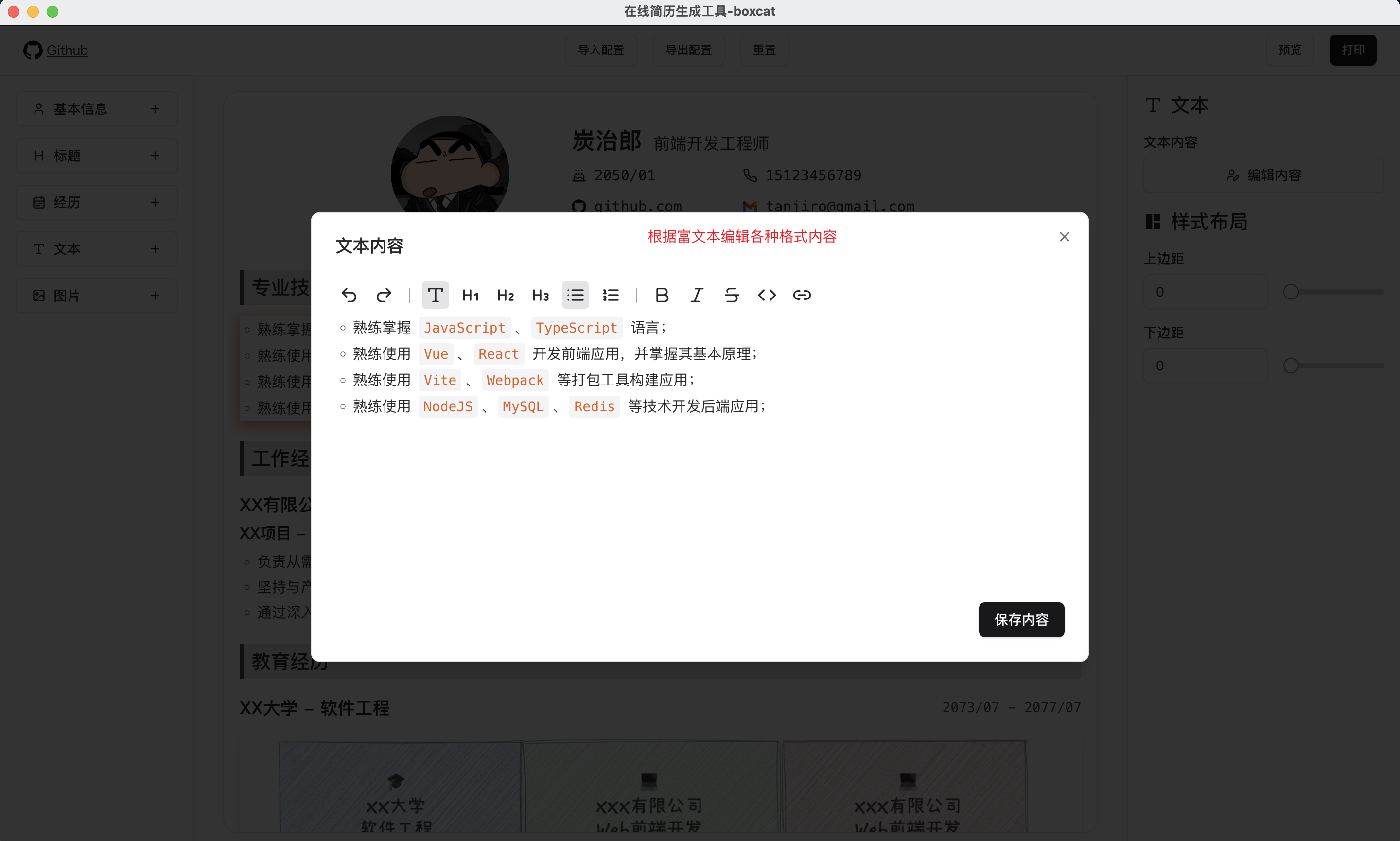Expand the 图片 plus icon
Screen dimensions: 1400x841
pyautogui.click(x=155, y=296)
